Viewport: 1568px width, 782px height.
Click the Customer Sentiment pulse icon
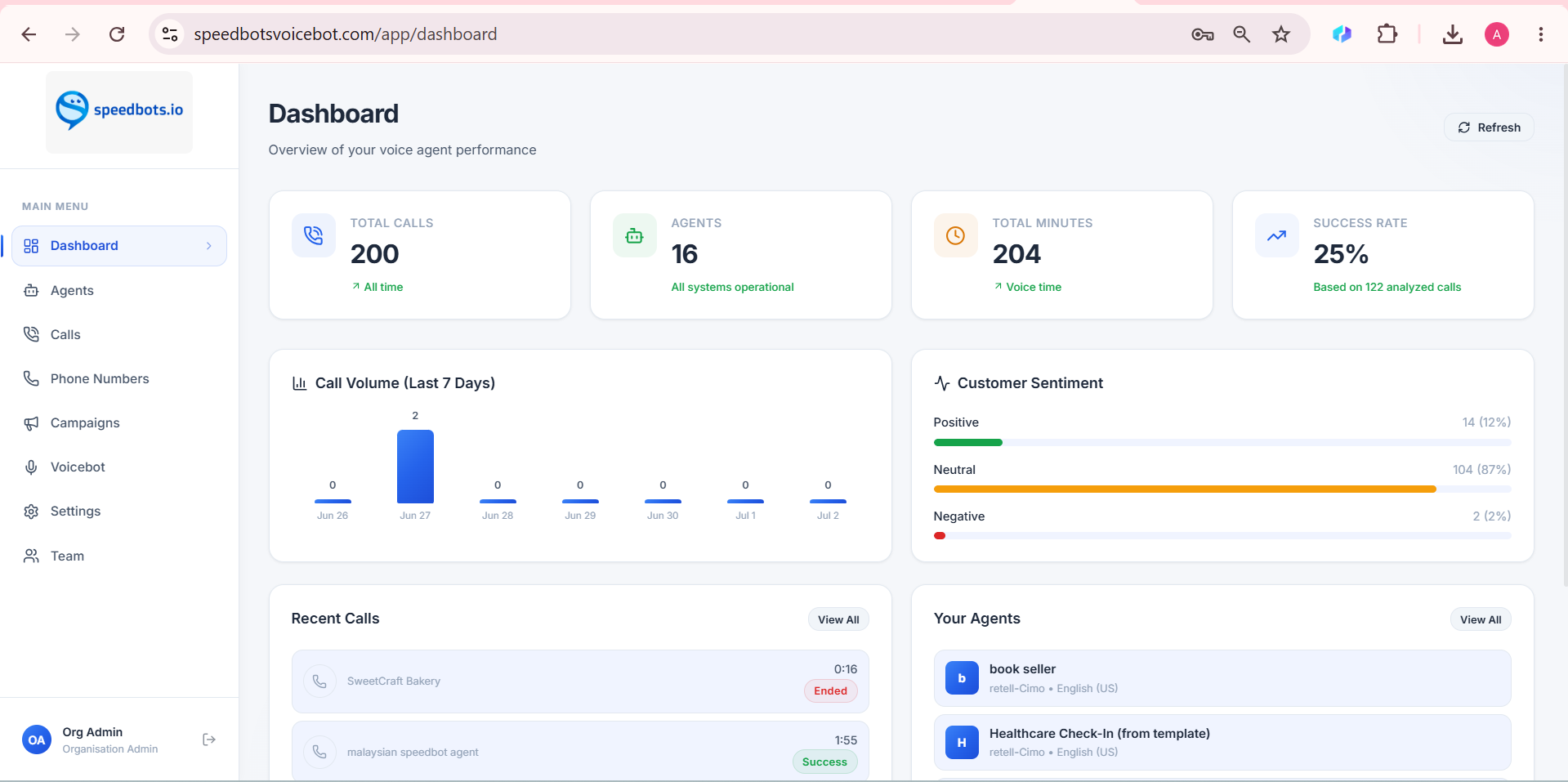[x=941, y=383]
